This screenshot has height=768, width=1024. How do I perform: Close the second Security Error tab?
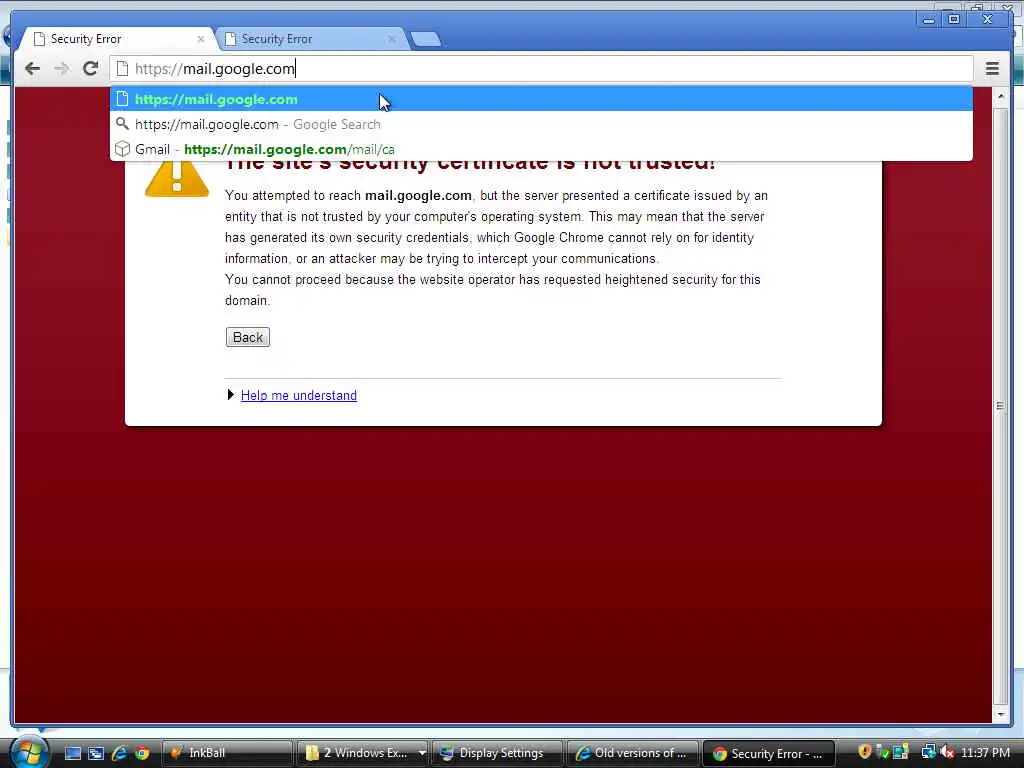391,39
